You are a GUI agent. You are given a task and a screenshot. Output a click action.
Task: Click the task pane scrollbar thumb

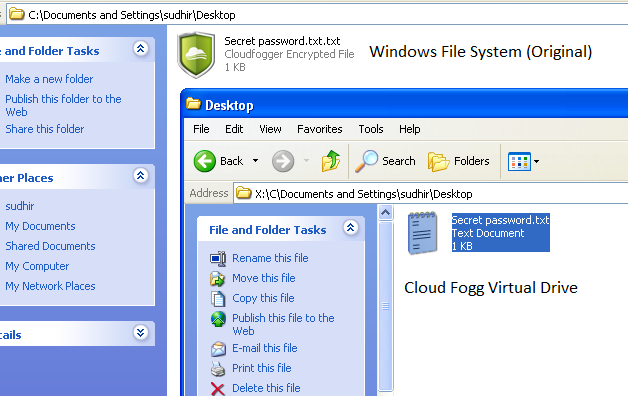pyautogui.click(x=386, y=306)
